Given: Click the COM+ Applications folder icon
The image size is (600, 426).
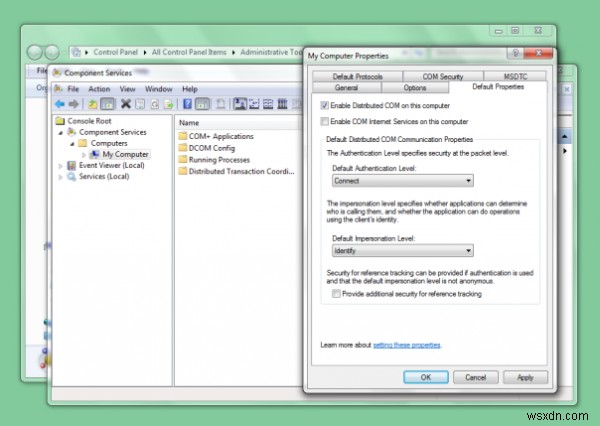Looking at the screenshot, I should click(x=183, y=136).
